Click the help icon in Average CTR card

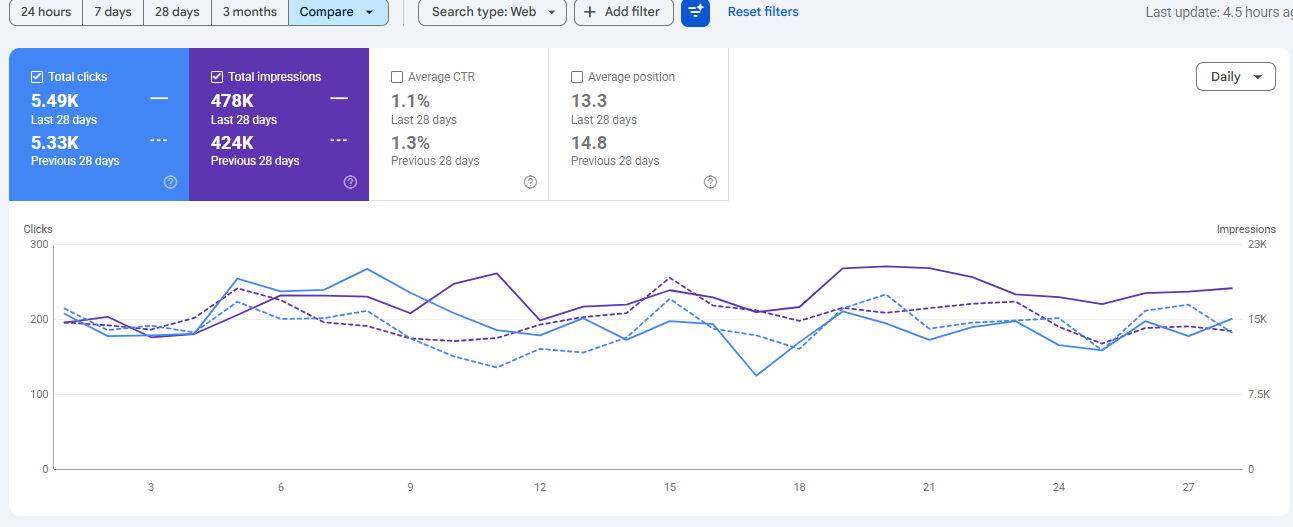530,182
